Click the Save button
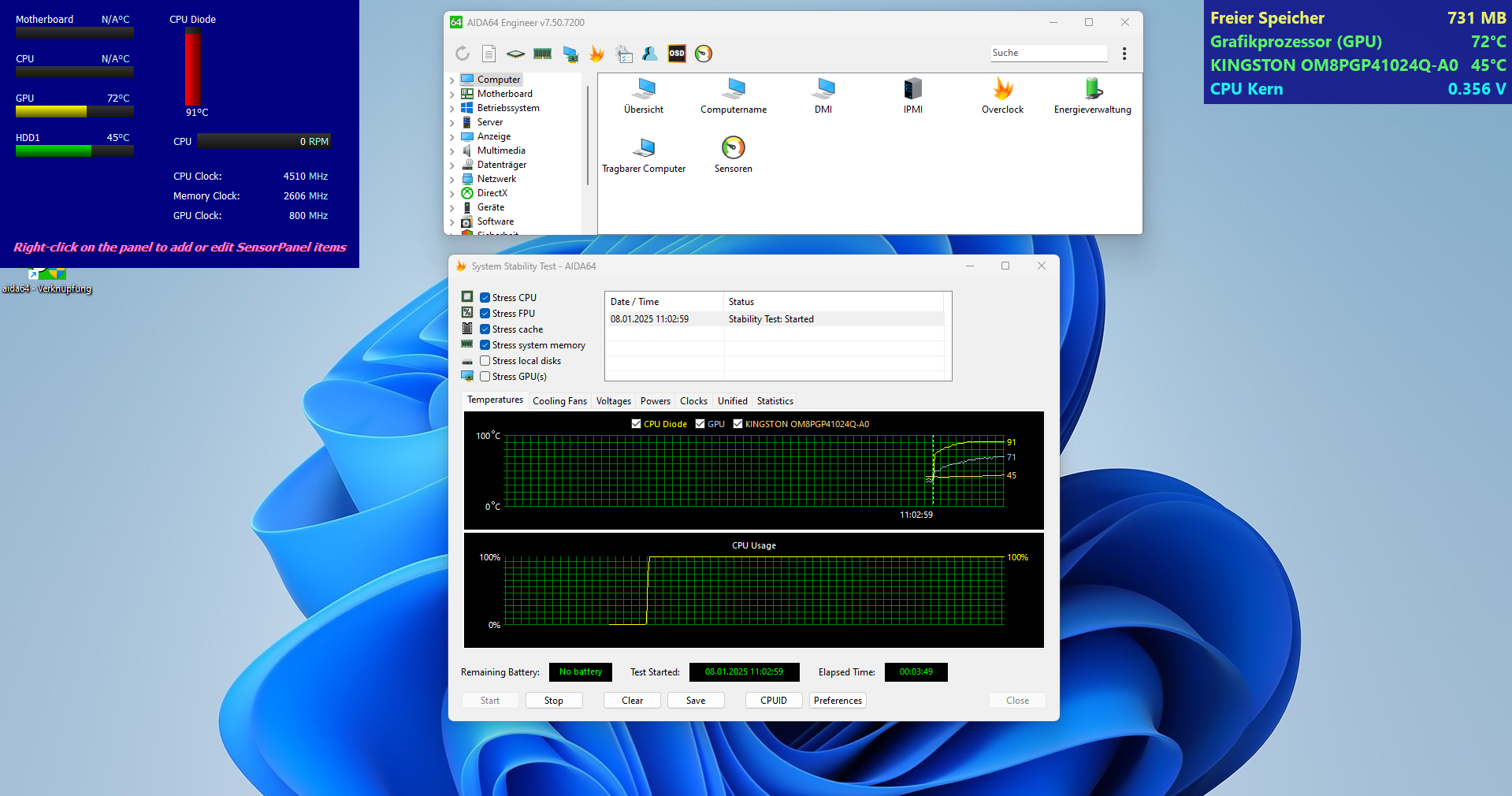Screen dimensions: 1512x796 (696, 701)
